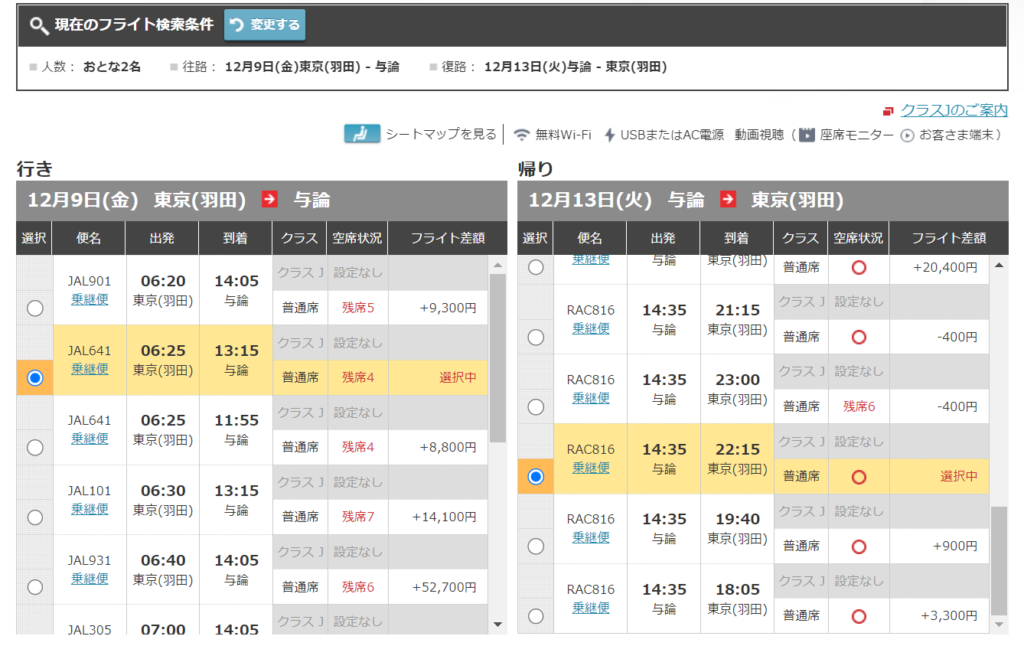Open 乗継便 link for RAC816 arriving 18:05
Screen dimensions: 1024x646
tap(591, 607)
